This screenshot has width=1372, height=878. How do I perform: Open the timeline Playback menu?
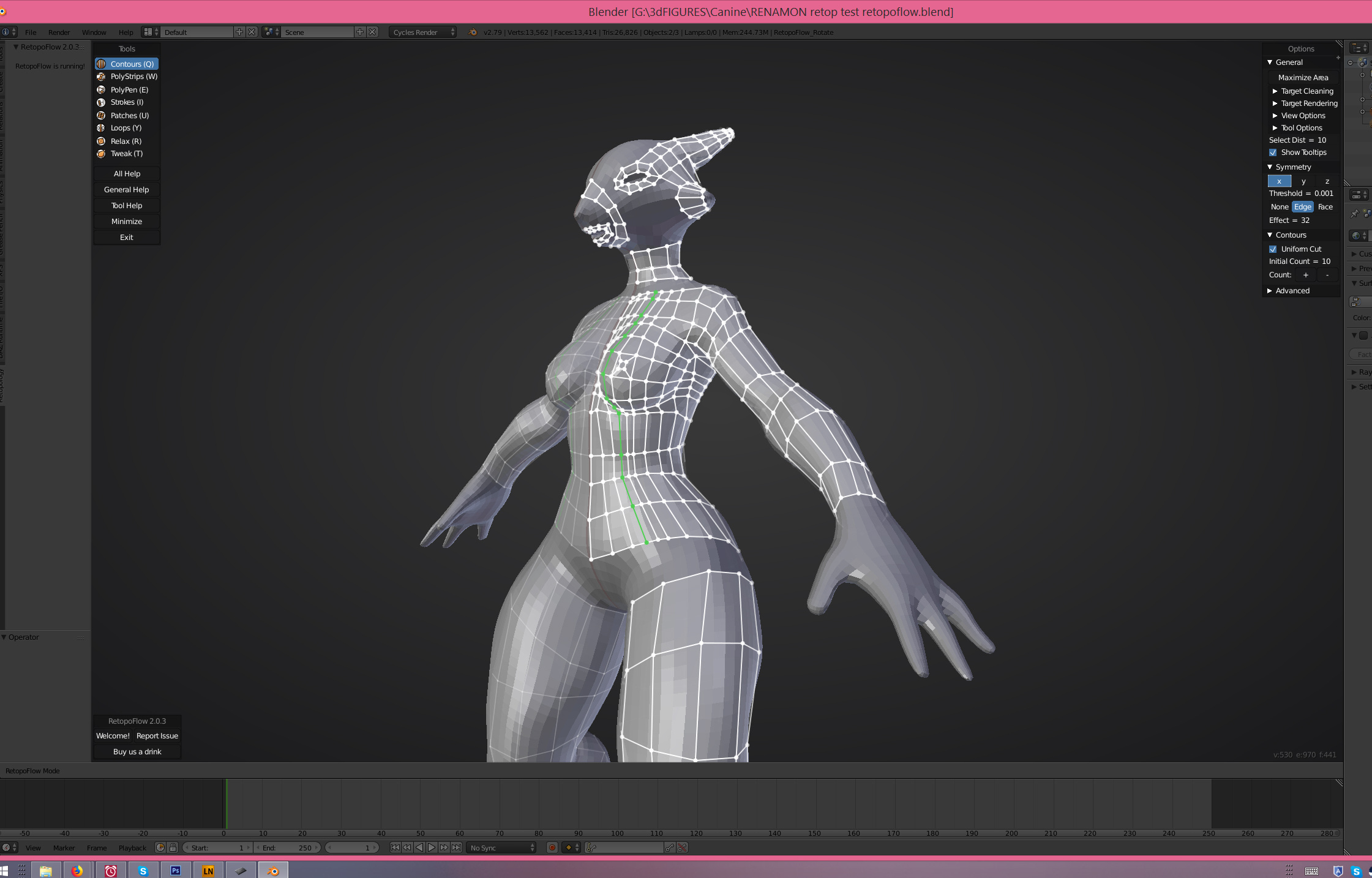pos(132,848)
